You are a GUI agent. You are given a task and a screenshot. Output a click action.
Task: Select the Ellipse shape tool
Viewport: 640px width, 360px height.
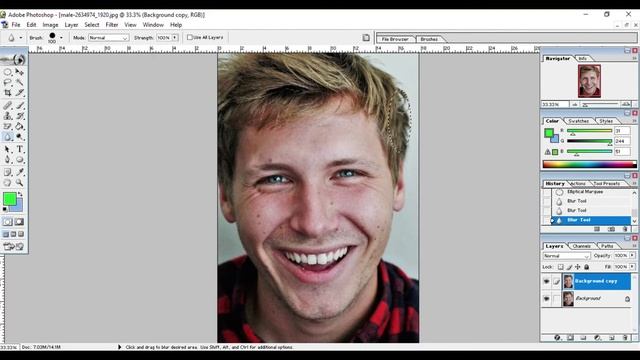(20, 160)
